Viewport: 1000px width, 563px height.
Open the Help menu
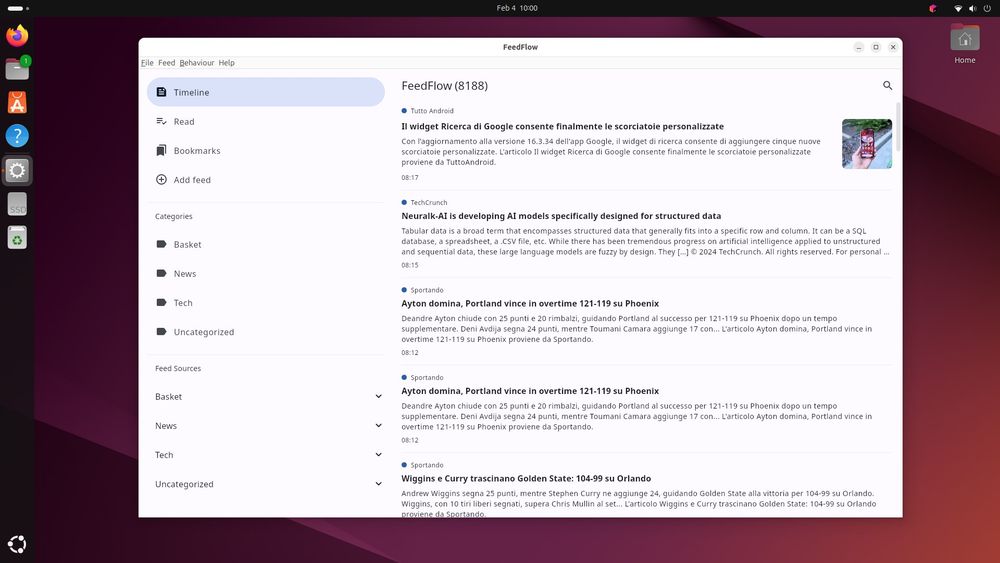226,62
